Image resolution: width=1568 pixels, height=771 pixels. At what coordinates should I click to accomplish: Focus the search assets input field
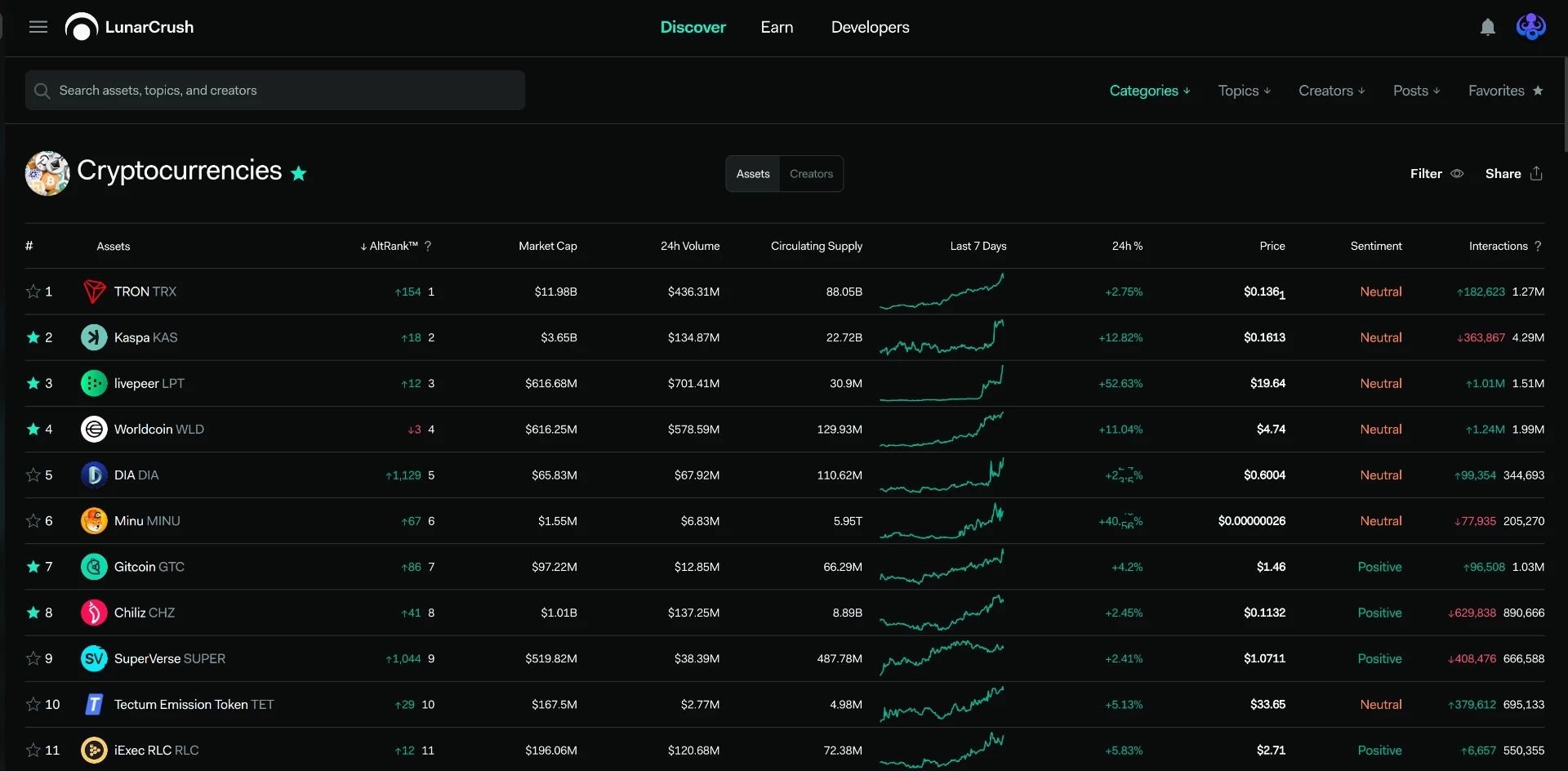point(275,90)
